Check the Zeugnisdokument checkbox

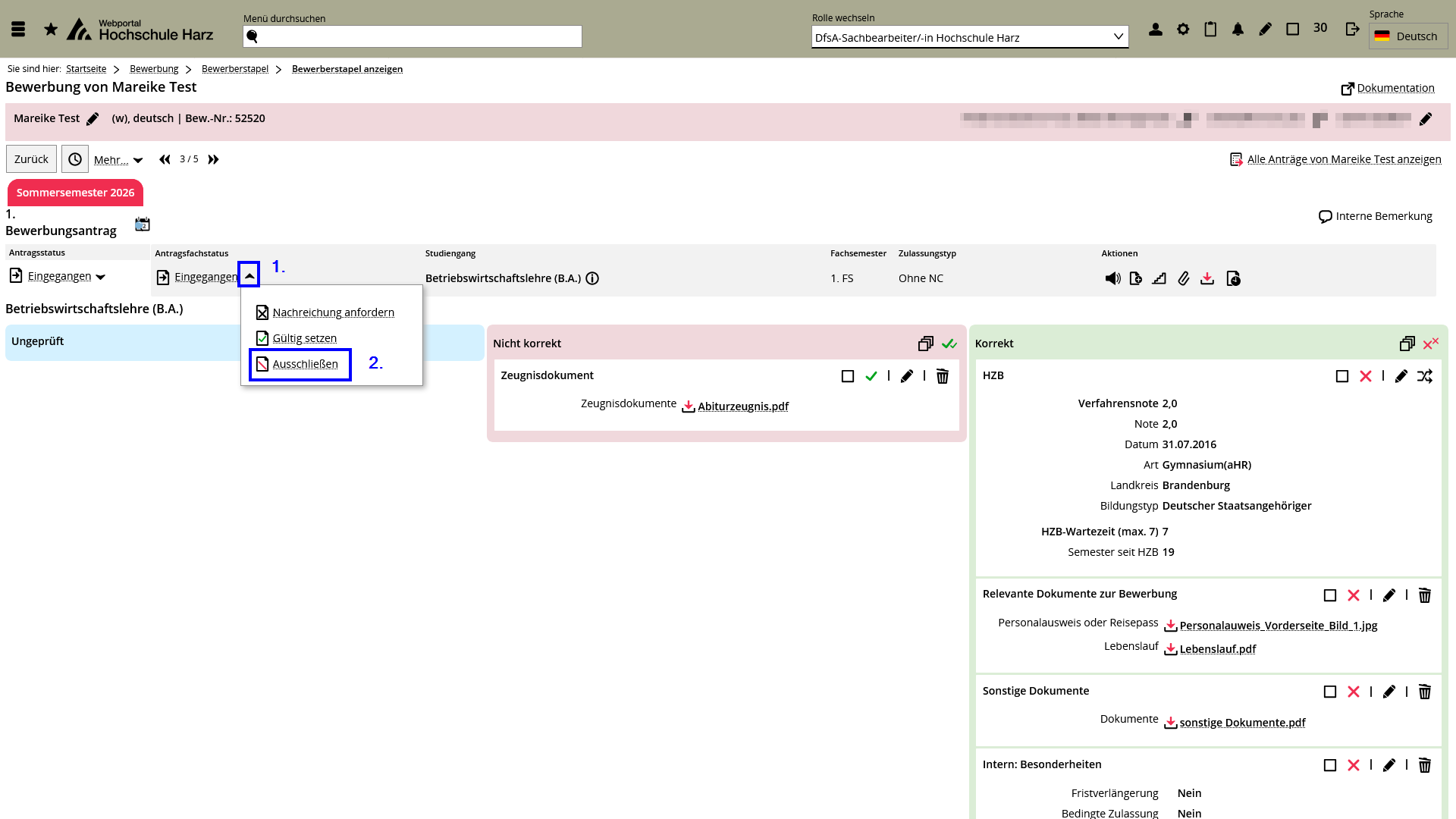point(848,376)
